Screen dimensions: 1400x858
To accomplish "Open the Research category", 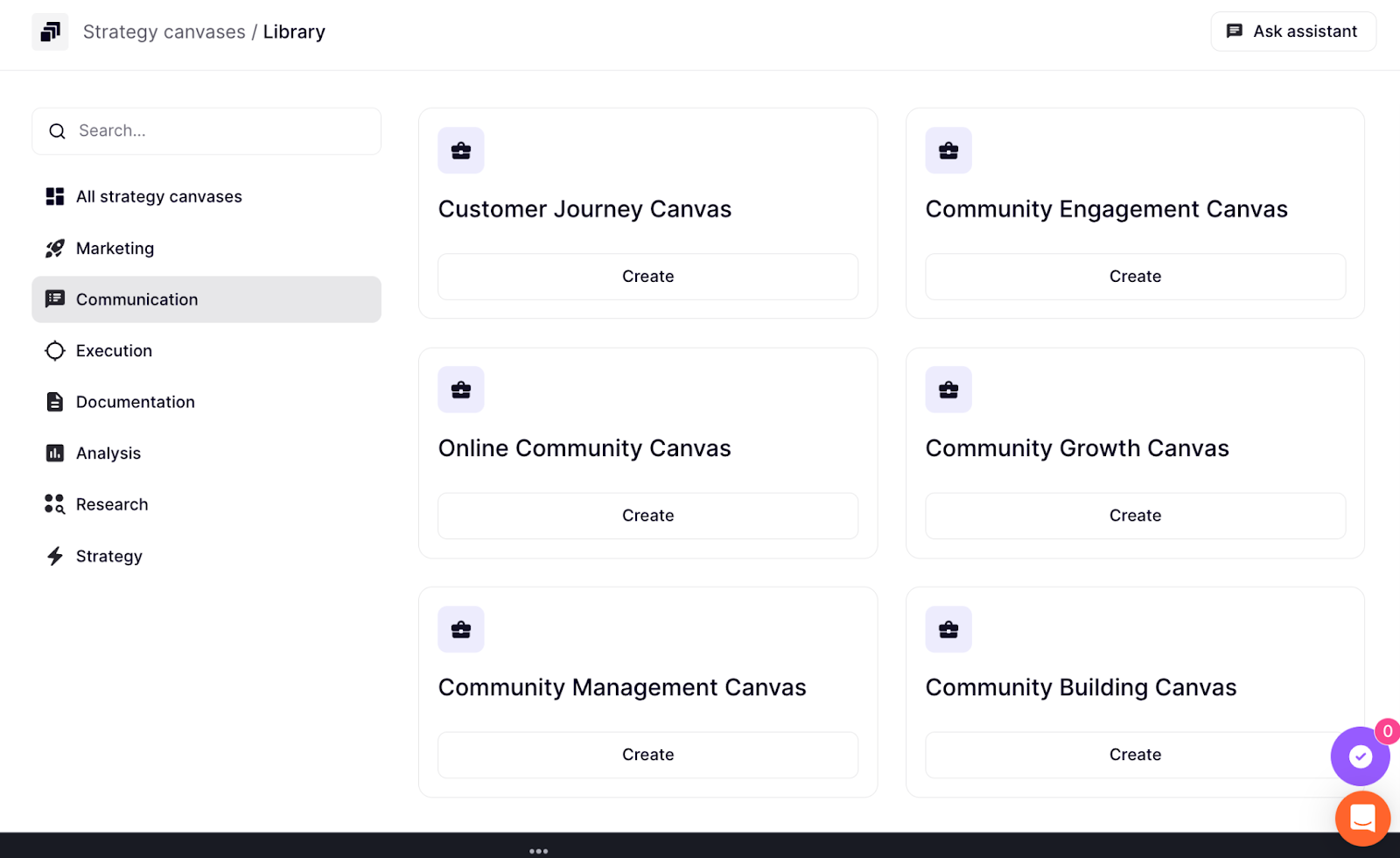I will tap(112, 504).
